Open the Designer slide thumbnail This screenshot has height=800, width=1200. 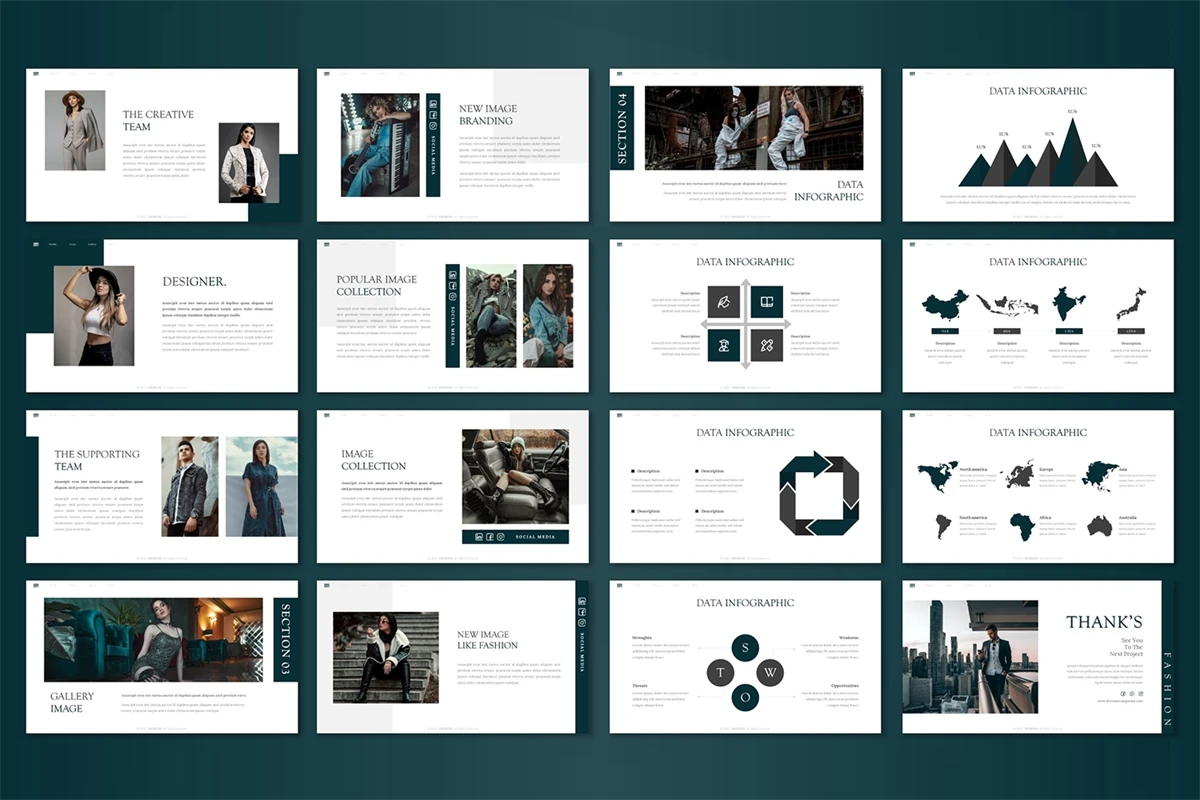click(x=162, y=316)
